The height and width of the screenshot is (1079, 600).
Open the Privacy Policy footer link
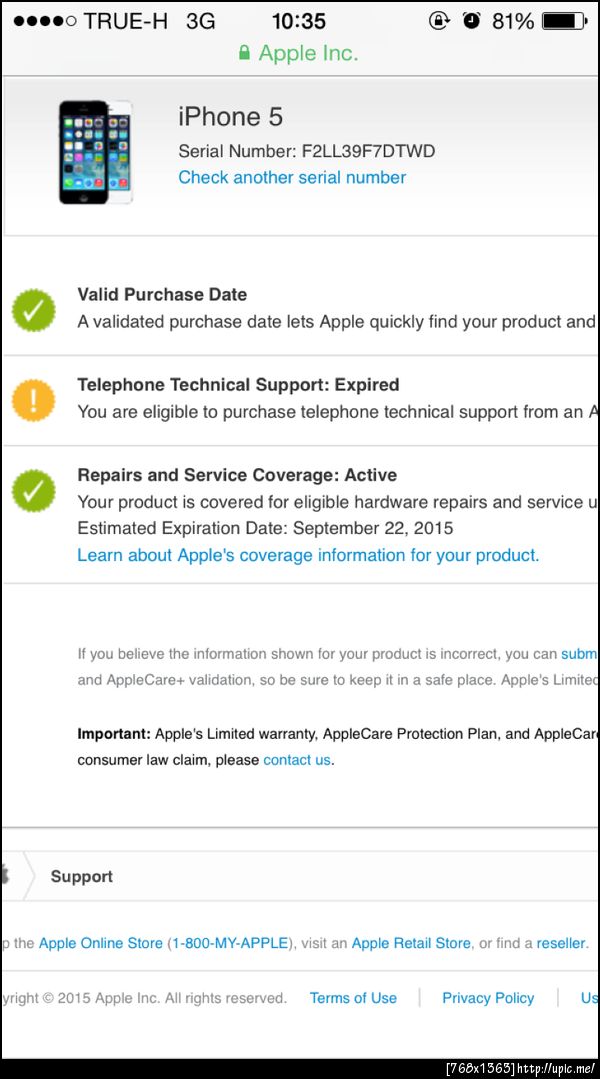(488, 998)
